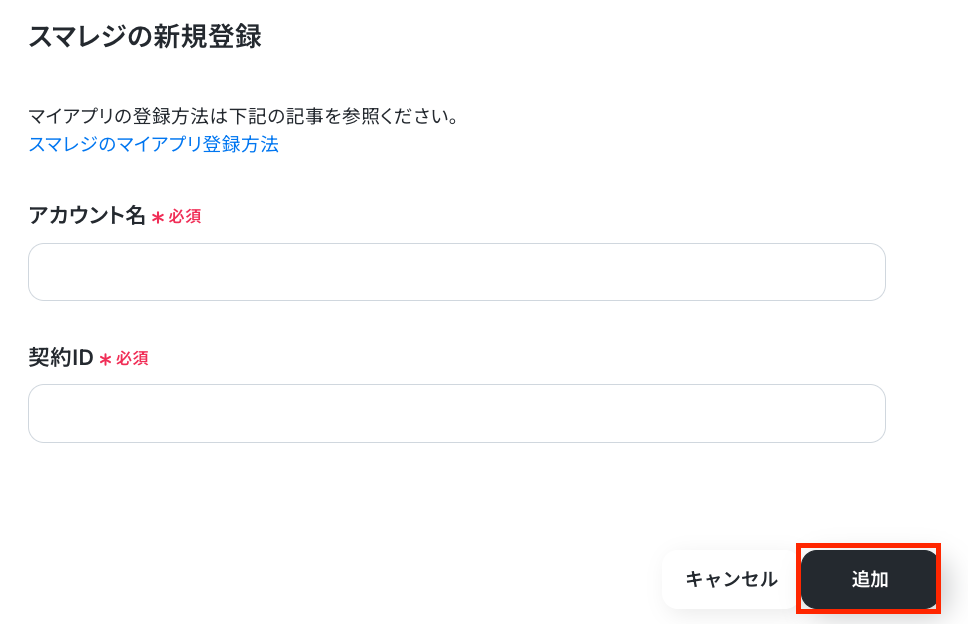Image resolution: width=968 pixels, height=624 pixels.
Task: Click the 必須 marker next to 契約ID
Action: (132, 358)
